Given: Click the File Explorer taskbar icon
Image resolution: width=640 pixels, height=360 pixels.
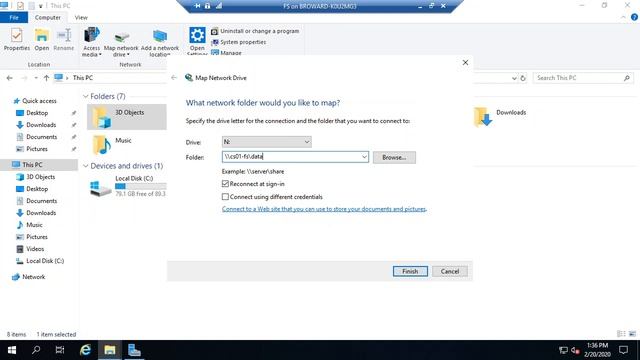Looking at the screenshot, I should pos(109,350).
